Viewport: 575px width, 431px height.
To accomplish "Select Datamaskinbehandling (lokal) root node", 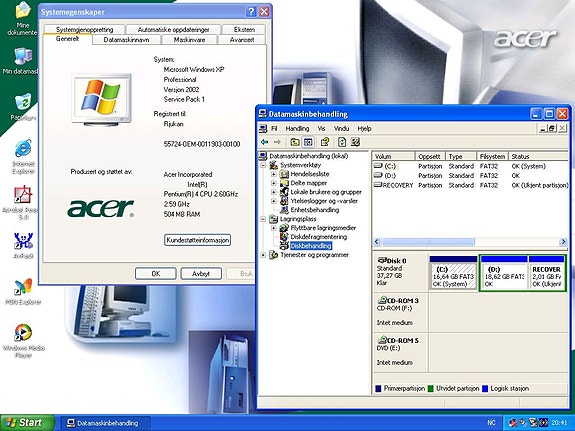I will click(x=308, y=156).
